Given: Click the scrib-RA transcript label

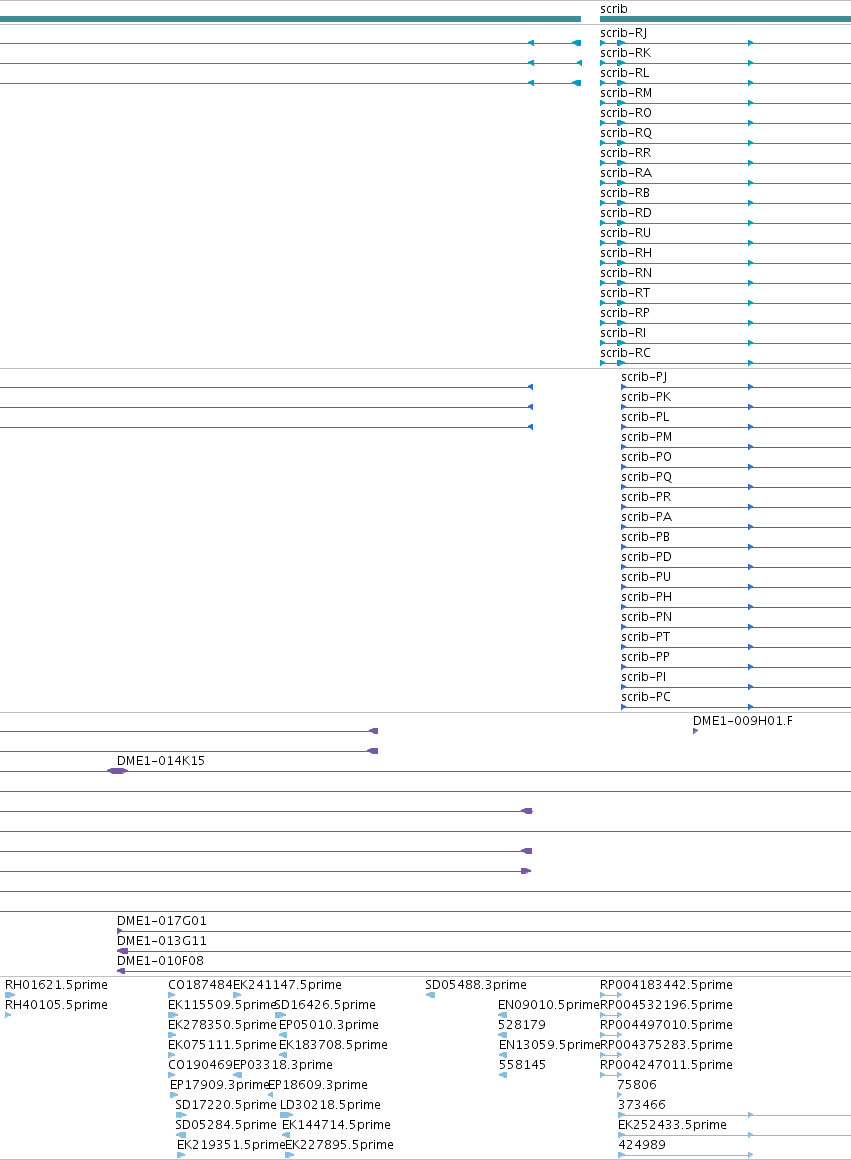Looking at the screenshot, I should pos(626,172).
